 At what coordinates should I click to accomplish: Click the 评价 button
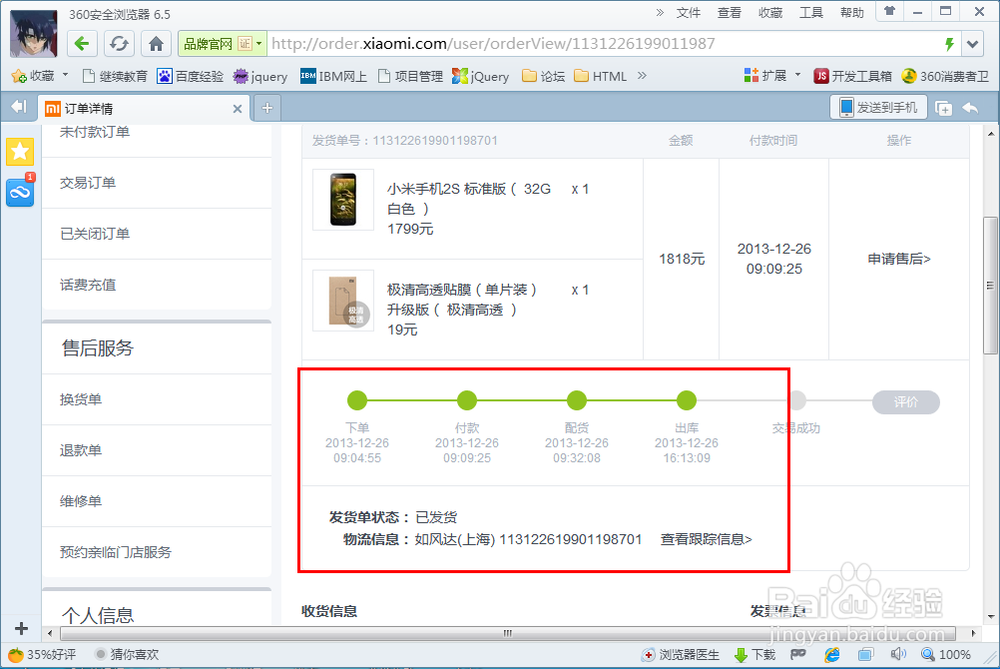[906, 402]
